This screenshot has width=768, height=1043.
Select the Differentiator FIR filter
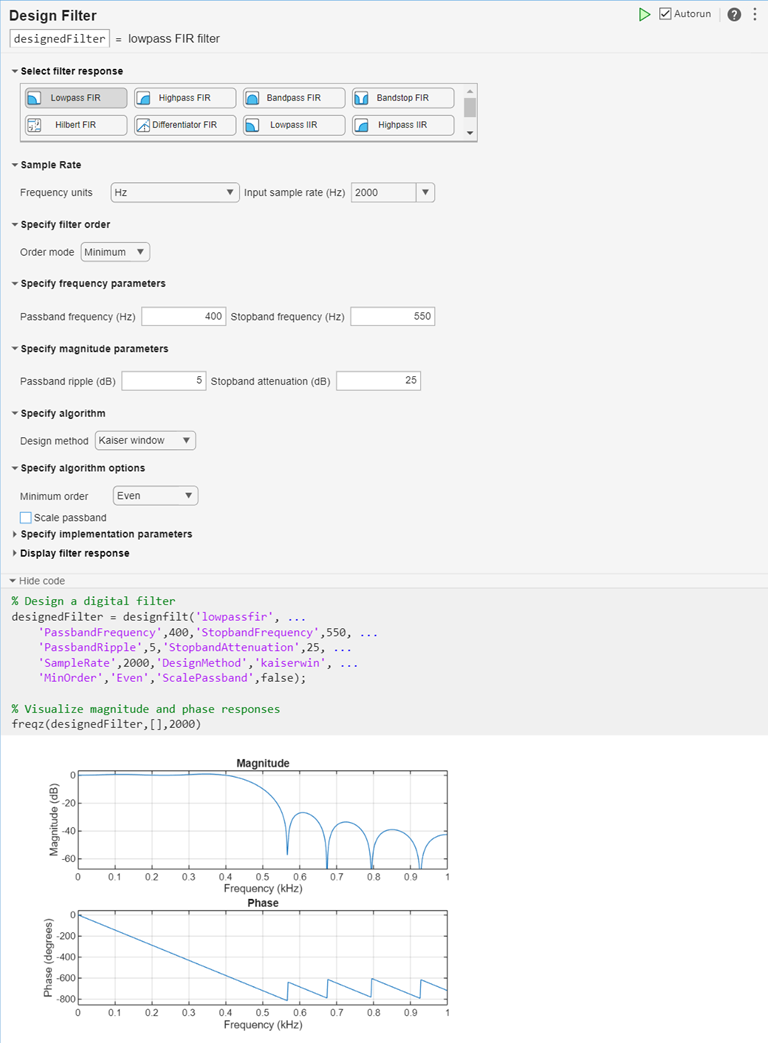(x=184, y=124)
